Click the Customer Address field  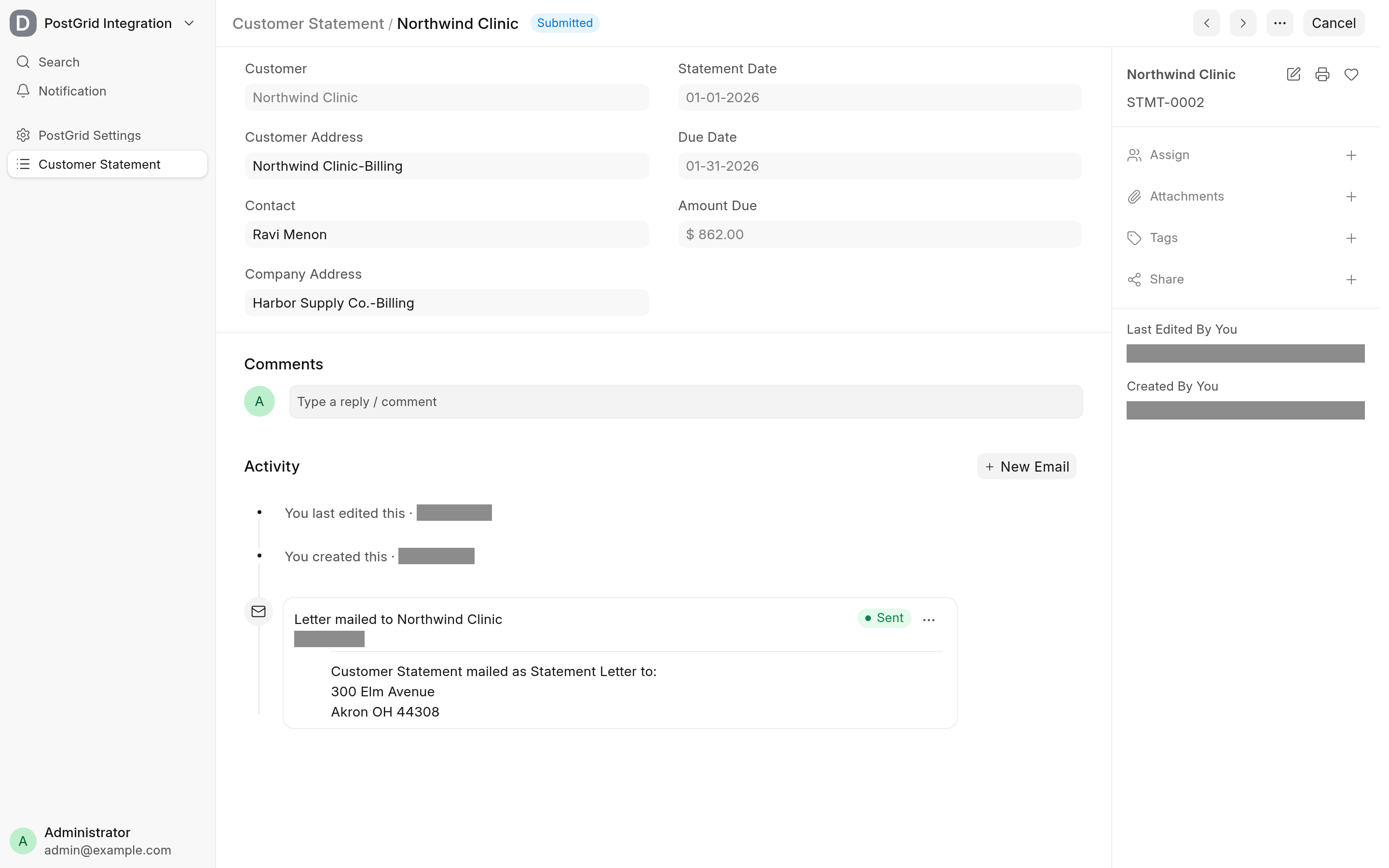[447, 165]
